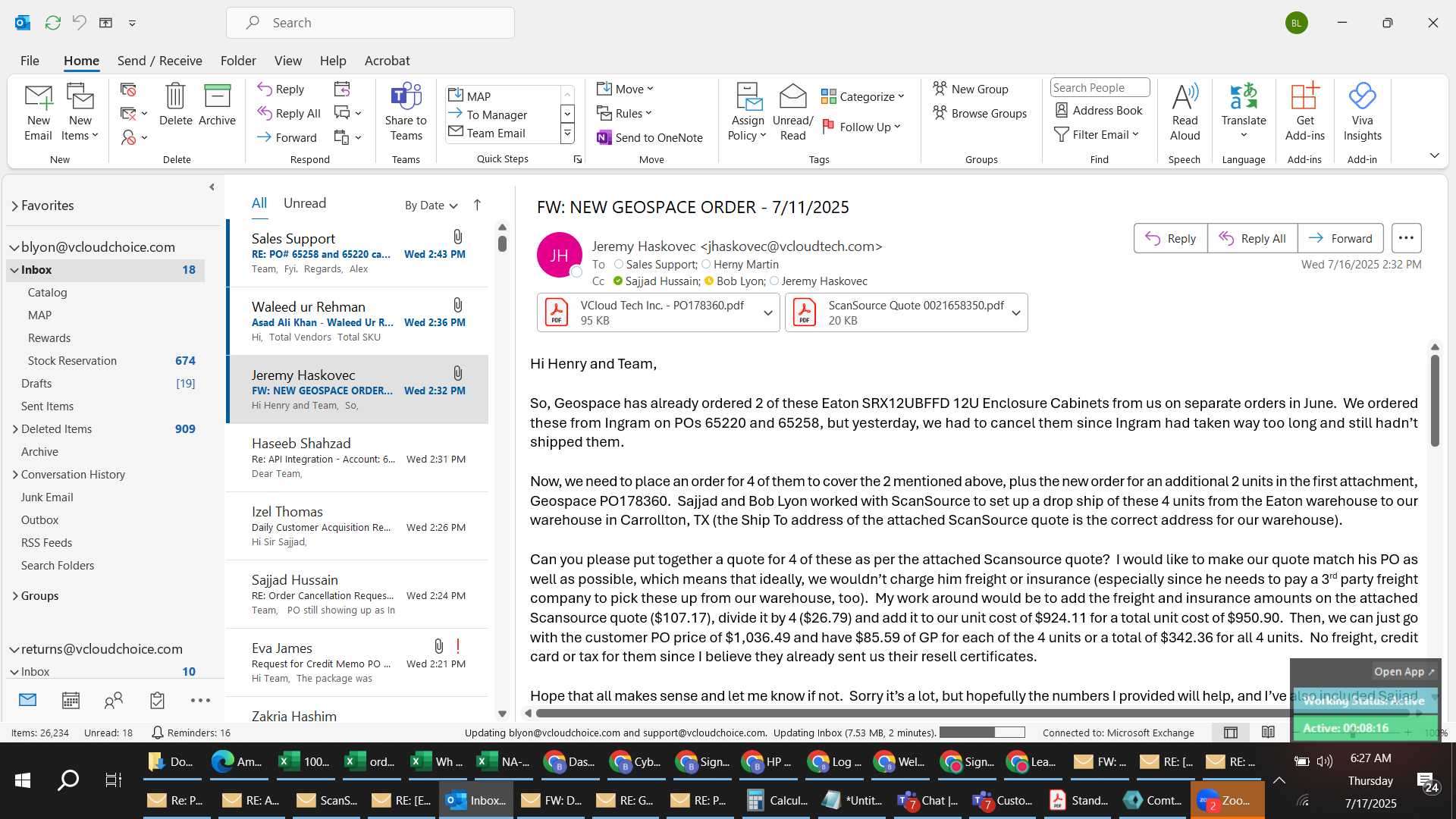Click Reply button in reading pane
The width and height of the screenshot is (1456, 819).
(x=1170, y=238)
